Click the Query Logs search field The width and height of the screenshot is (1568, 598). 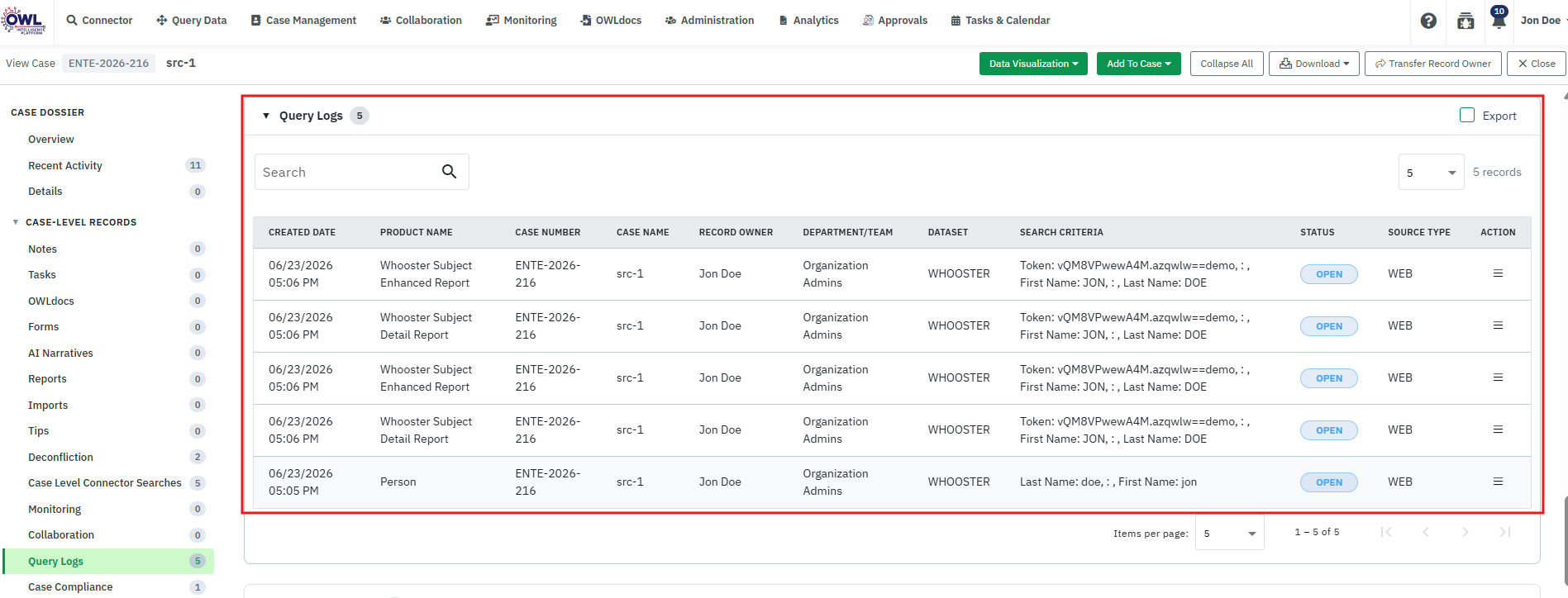(x=347, y=172)
